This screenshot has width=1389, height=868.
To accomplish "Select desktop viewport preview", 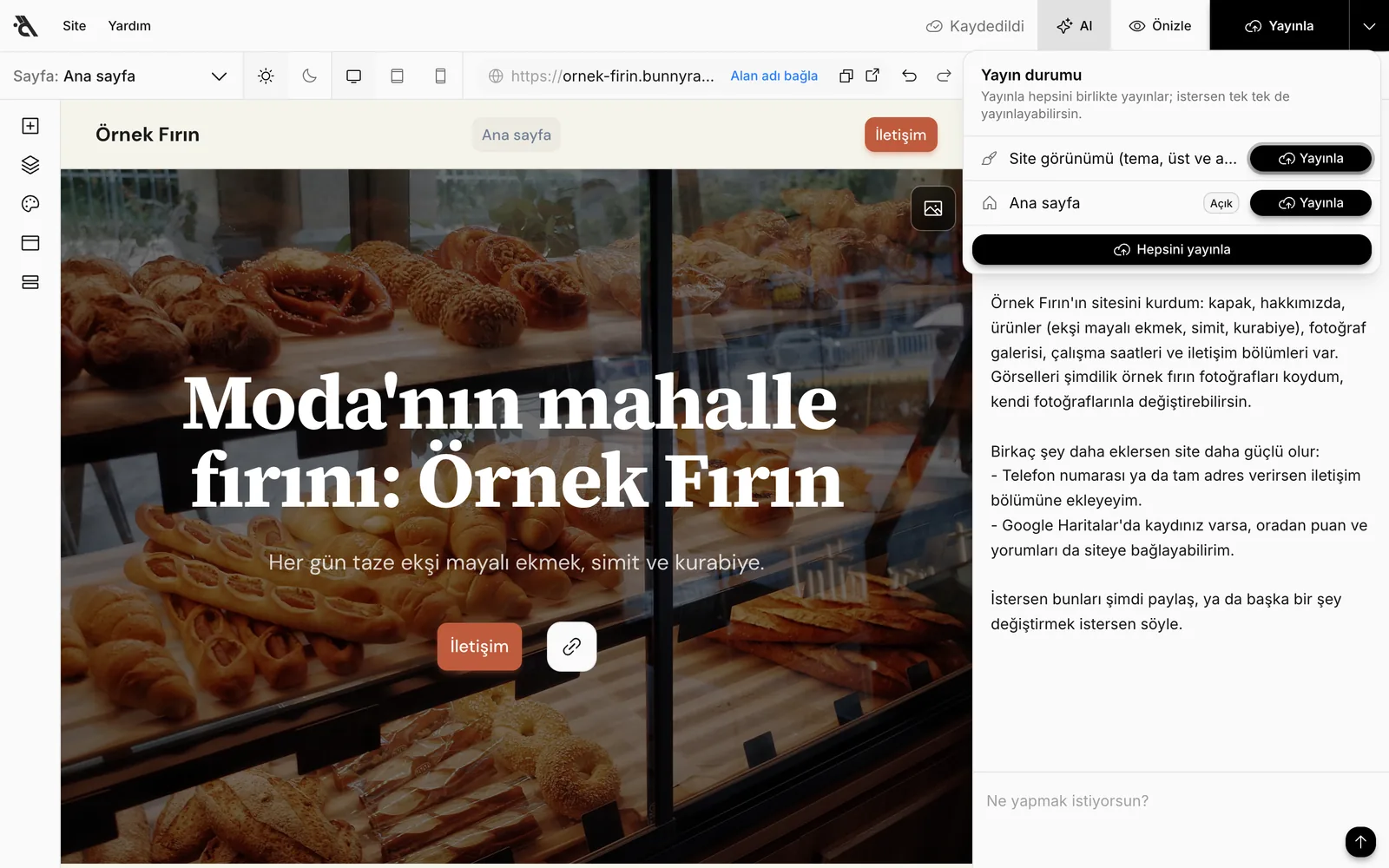I will 353,76.
